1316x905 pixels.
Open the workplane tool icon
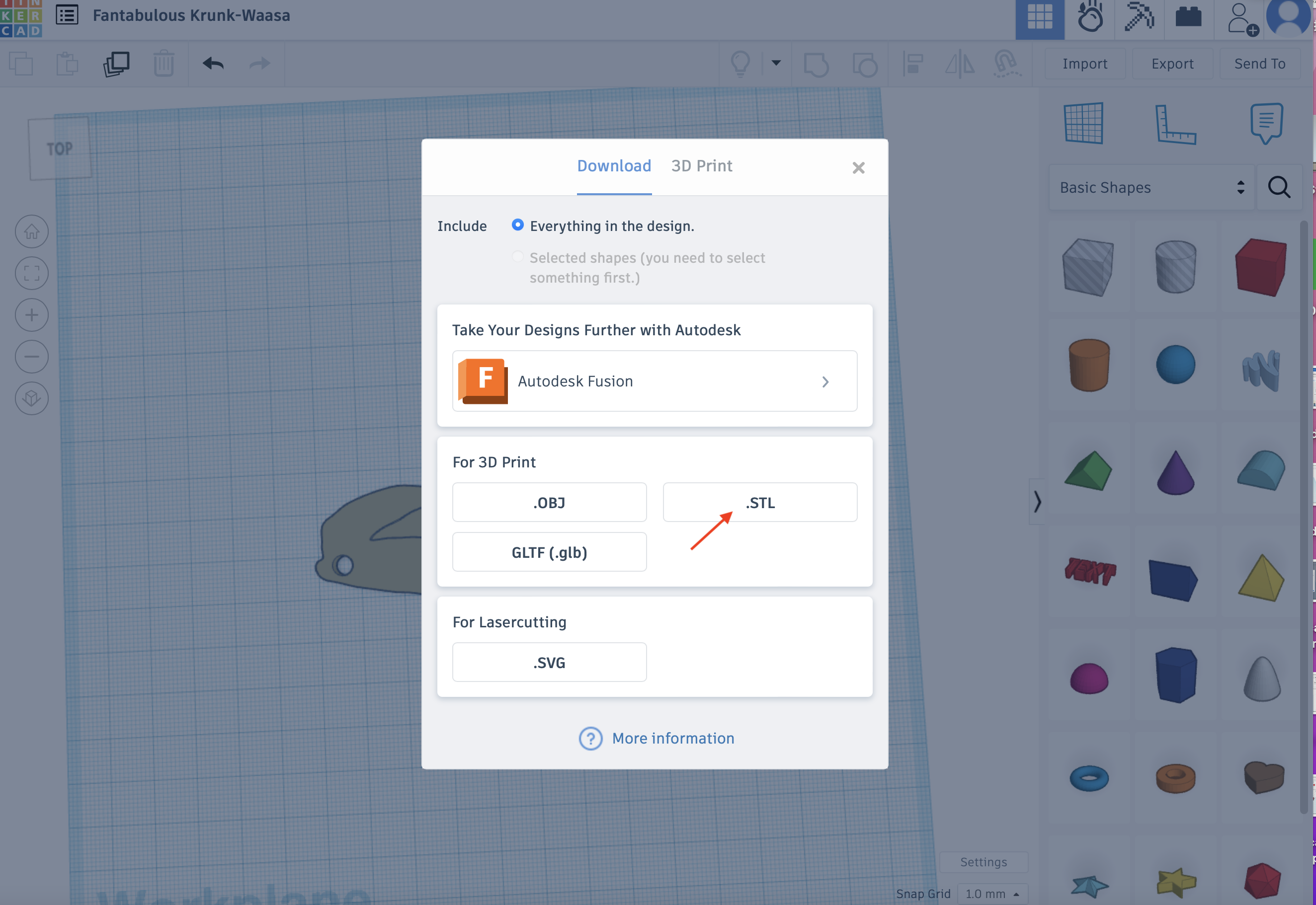(1083, 123)
